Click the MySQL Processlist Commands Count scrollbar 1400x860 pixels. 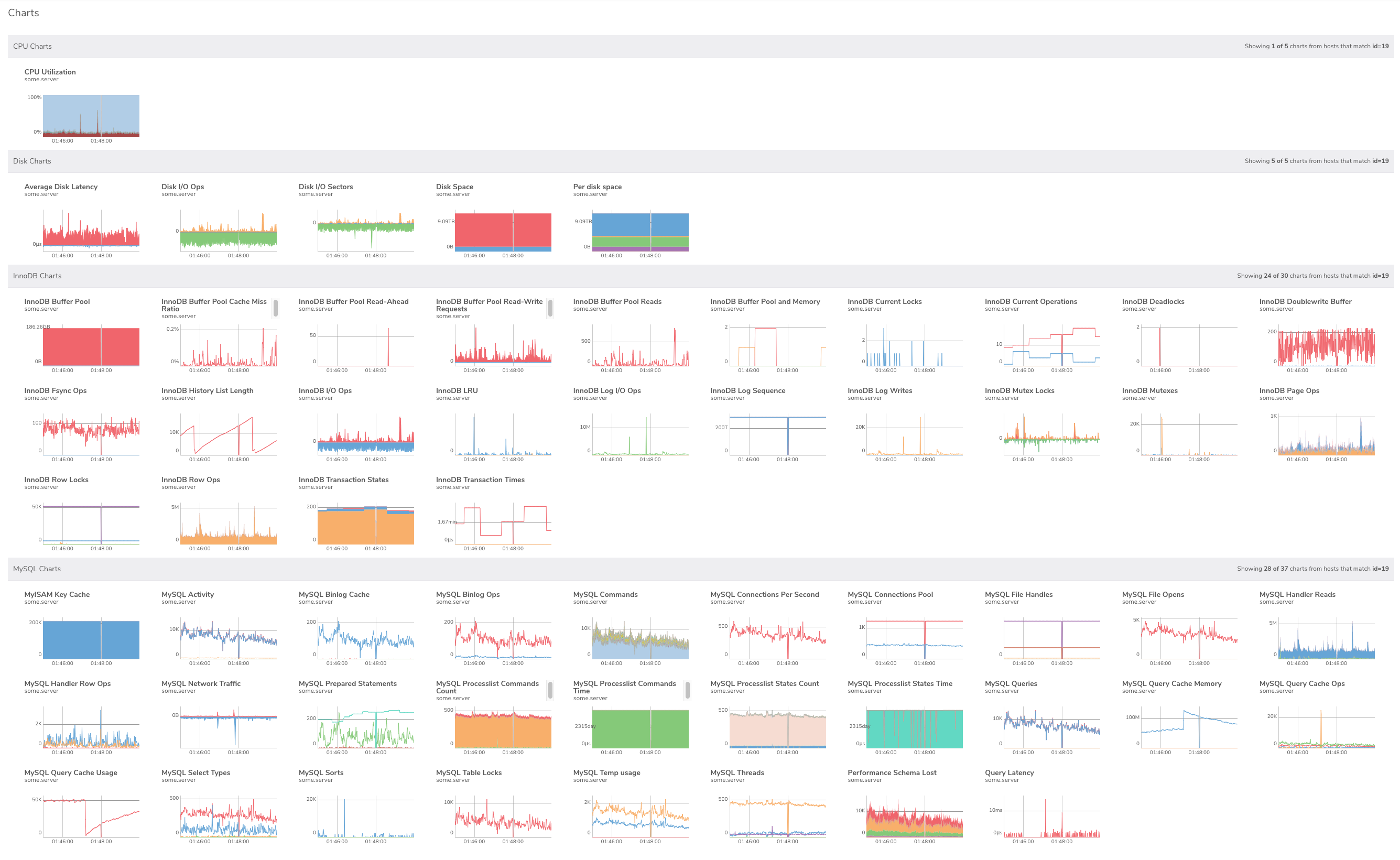(x=549, y=690)
